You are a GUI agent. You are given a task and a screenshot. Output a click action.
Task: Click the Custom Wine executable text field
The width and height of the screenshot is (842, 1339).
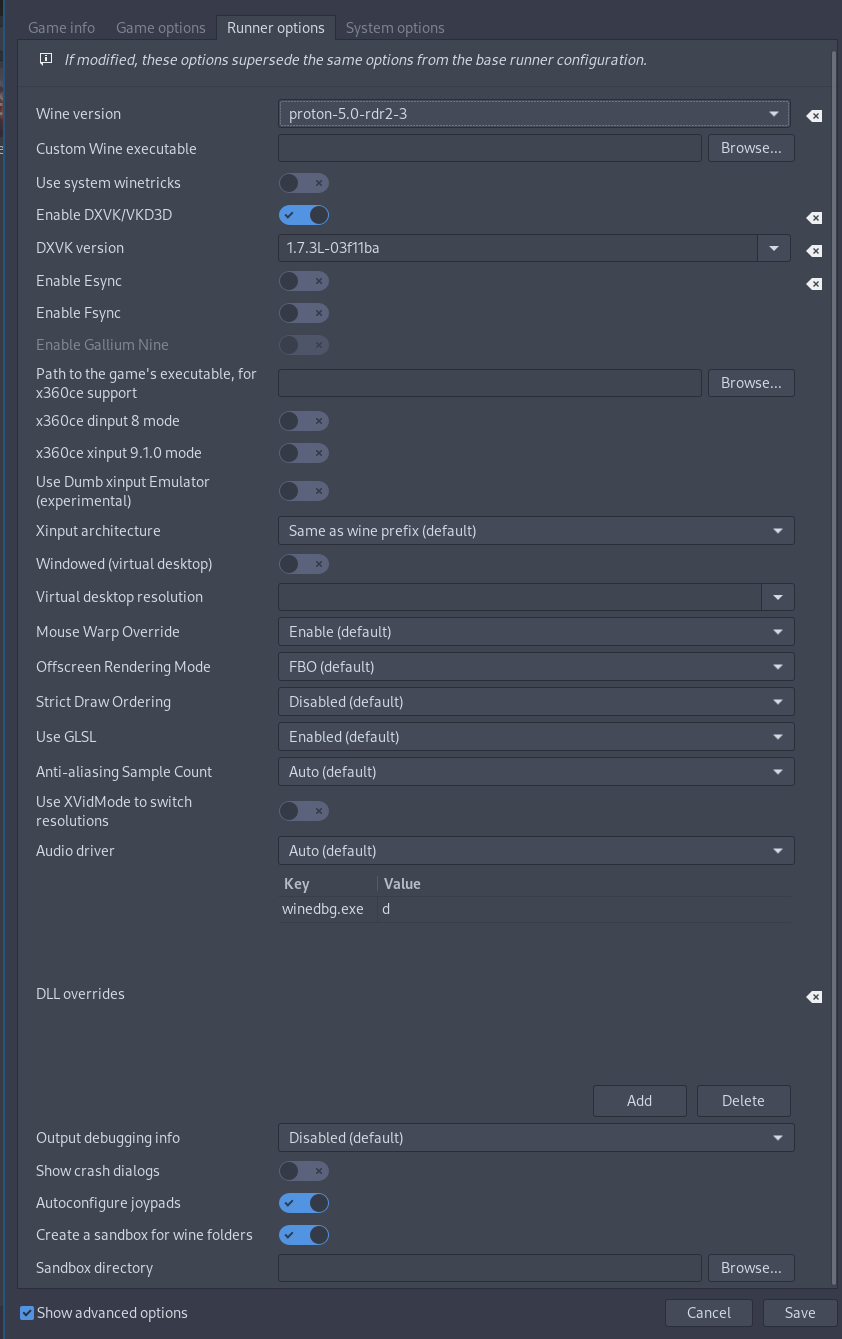(490, 148)
